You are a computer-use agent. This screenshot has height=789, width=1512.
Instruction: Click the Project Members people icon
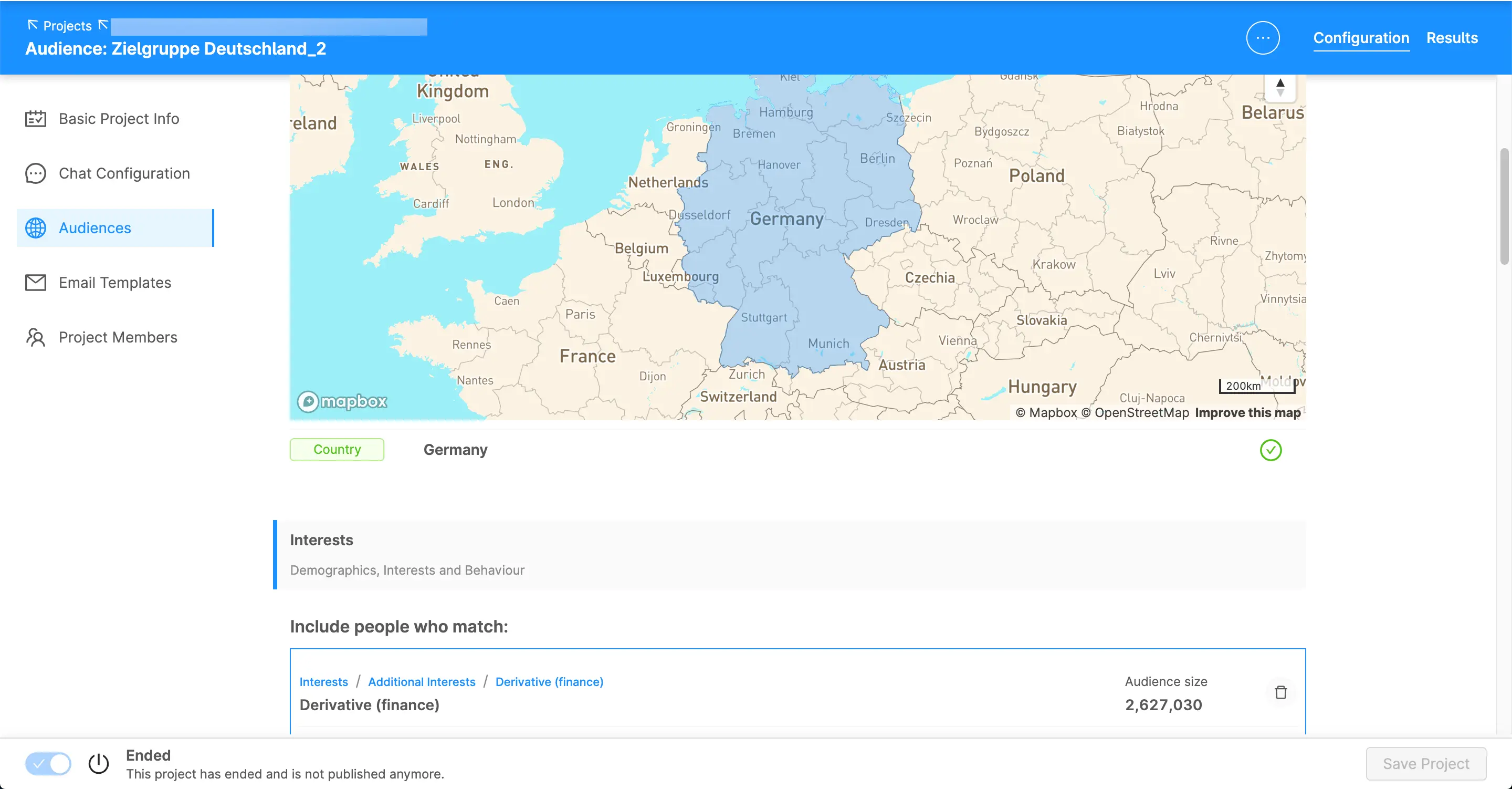point(35,337)
